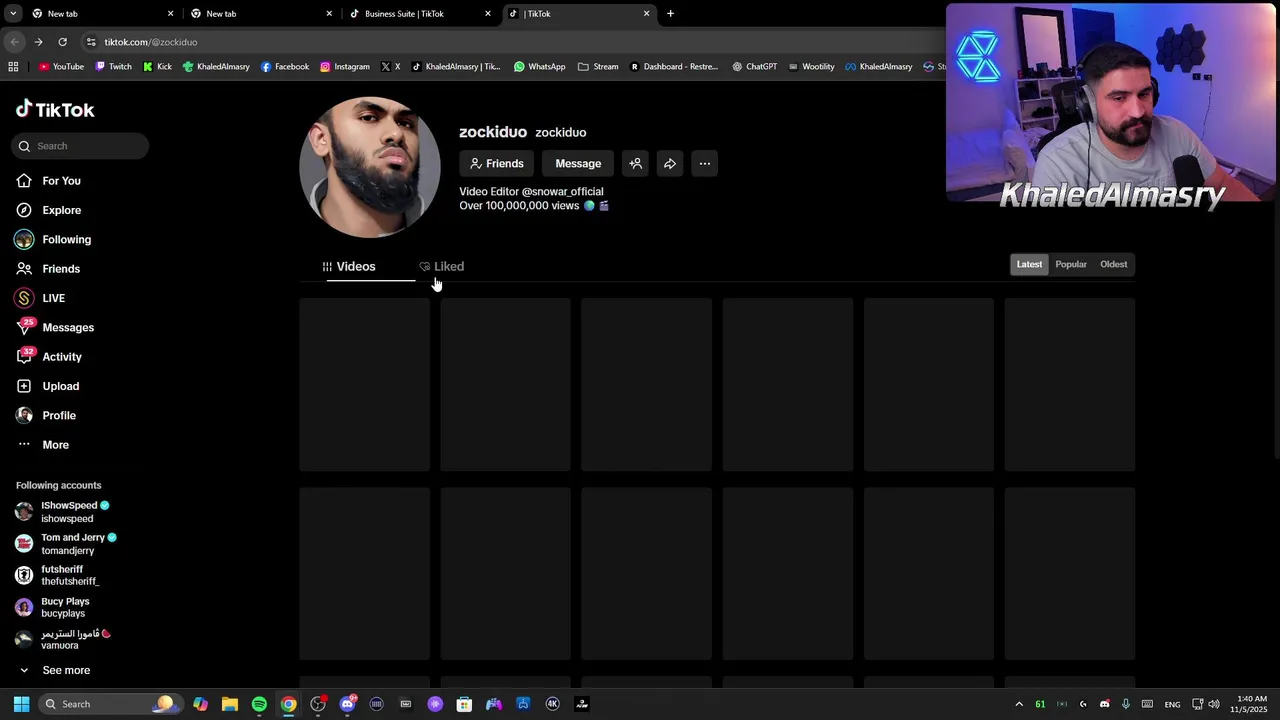Show hidden system tray icons
This screenshot has width=1280, height=720.
[1019, 704]
